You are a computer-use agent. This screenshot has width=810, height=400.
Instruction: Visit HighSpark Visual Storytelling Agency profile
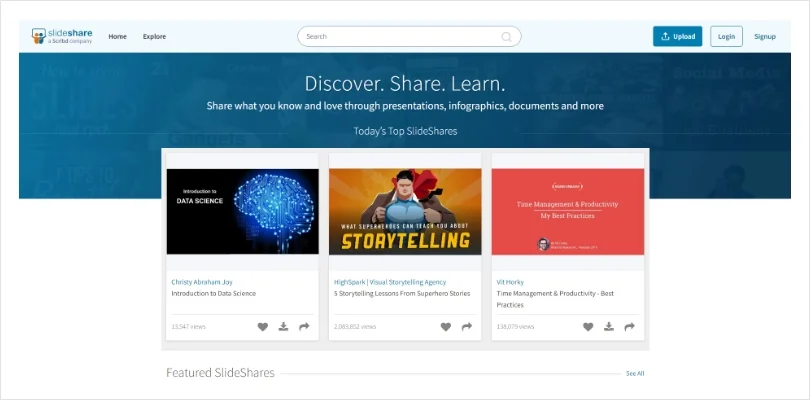tap(390, 282)
